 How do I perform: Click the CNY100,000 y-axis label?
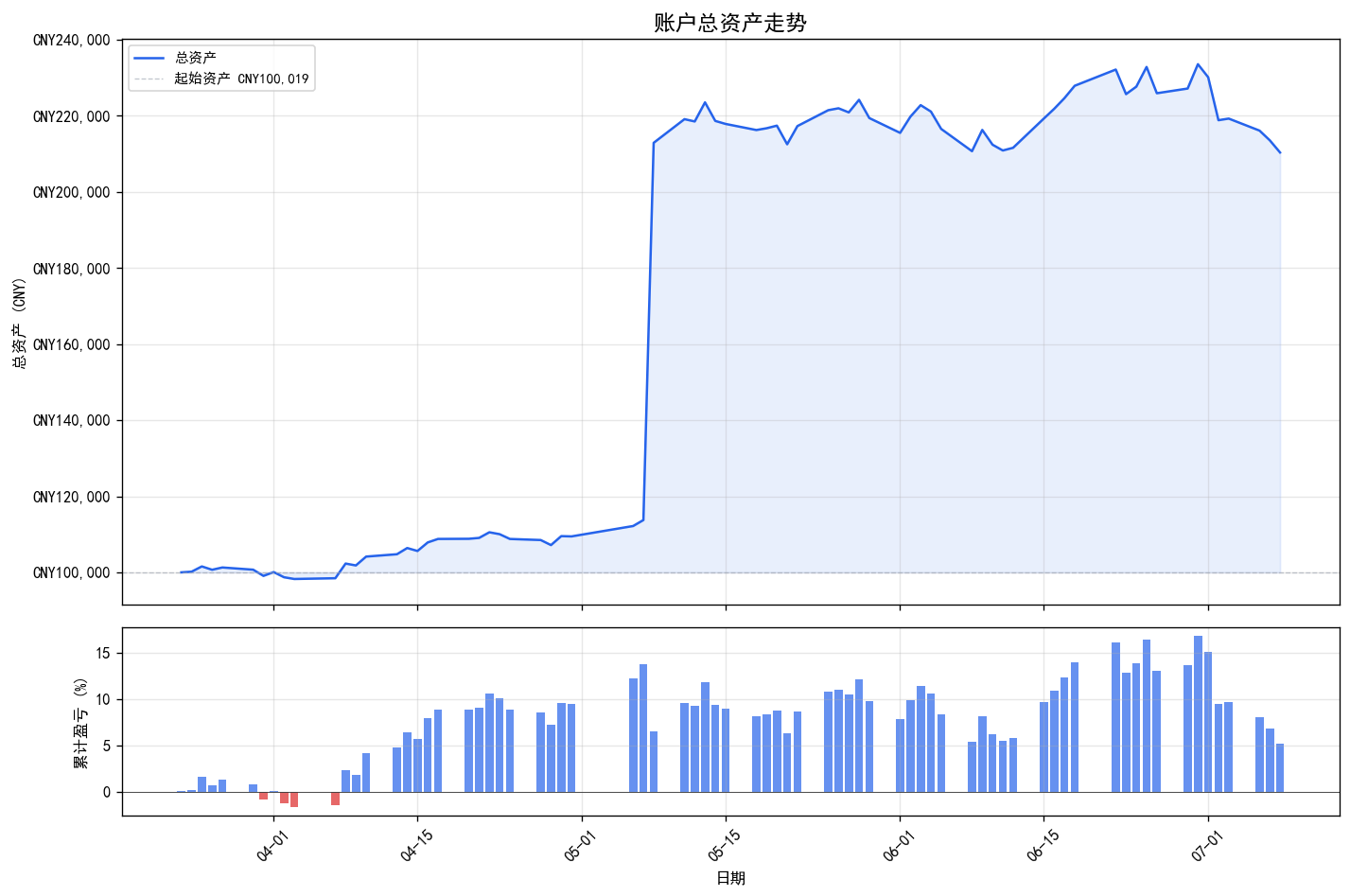coord(72,573)
